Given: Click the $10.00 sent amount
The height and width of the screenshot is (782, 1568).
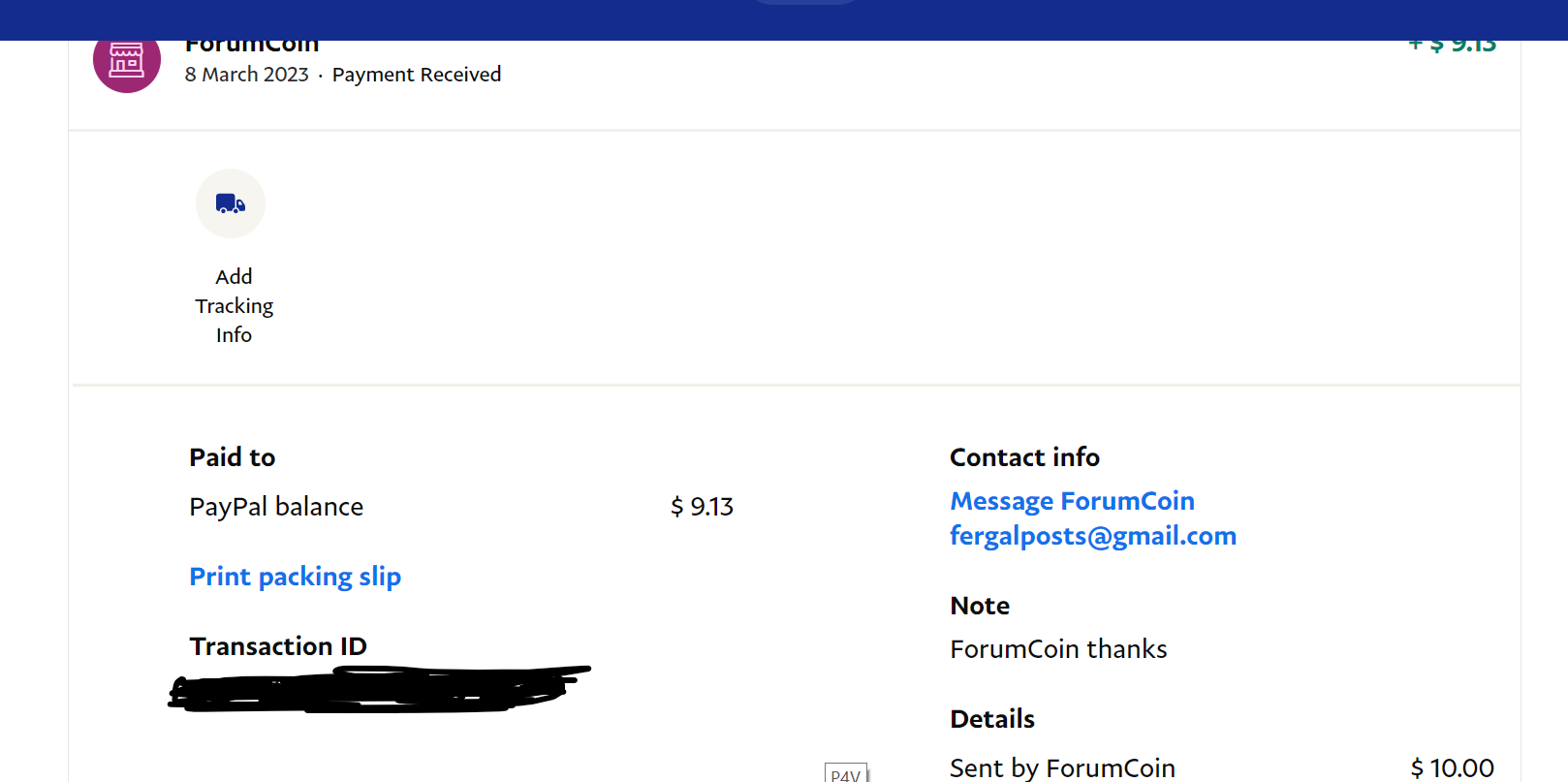Looking at the screenshot, I should pos(1453,768).
